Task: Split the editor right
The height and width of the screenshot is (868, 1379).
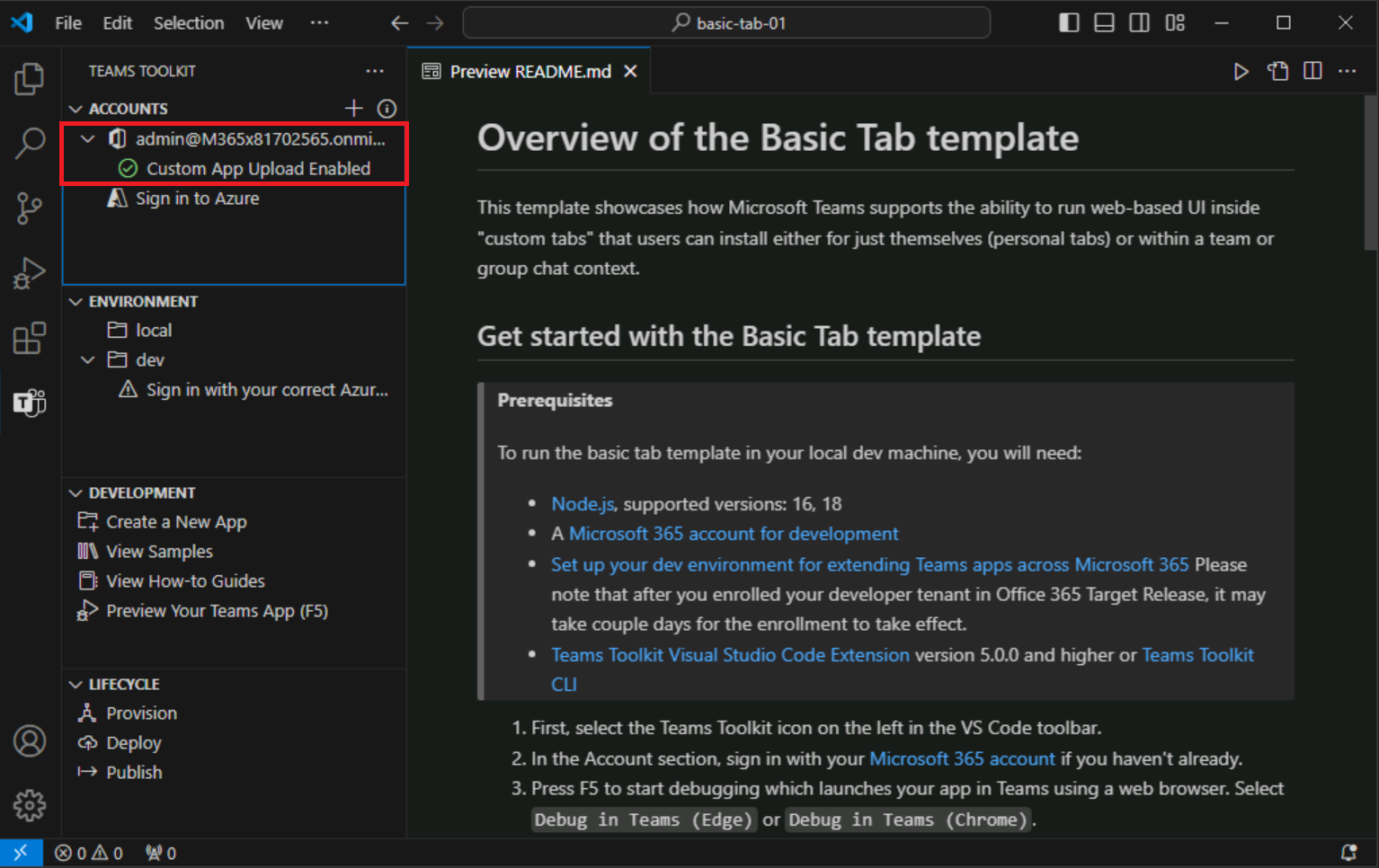Action: pyautogui.click(x=1312, y=71)
